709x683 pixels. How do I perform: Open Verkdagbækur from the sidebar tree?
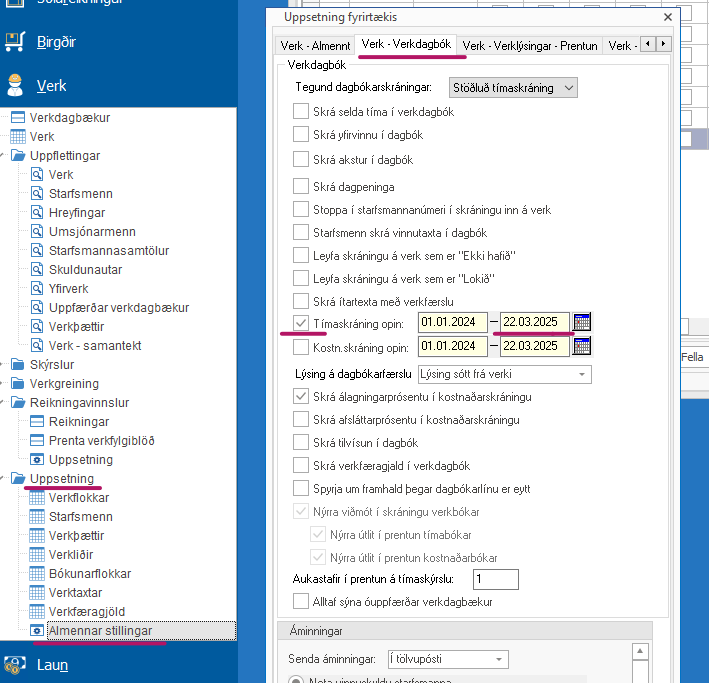pos(69,118)
